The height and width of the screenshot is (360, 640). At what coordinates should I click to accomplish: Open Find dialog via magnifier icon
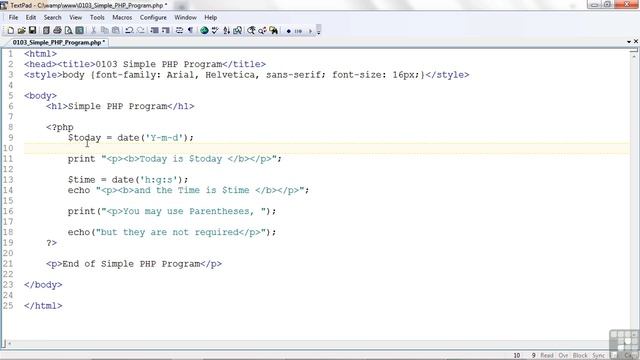coord(251,31)
